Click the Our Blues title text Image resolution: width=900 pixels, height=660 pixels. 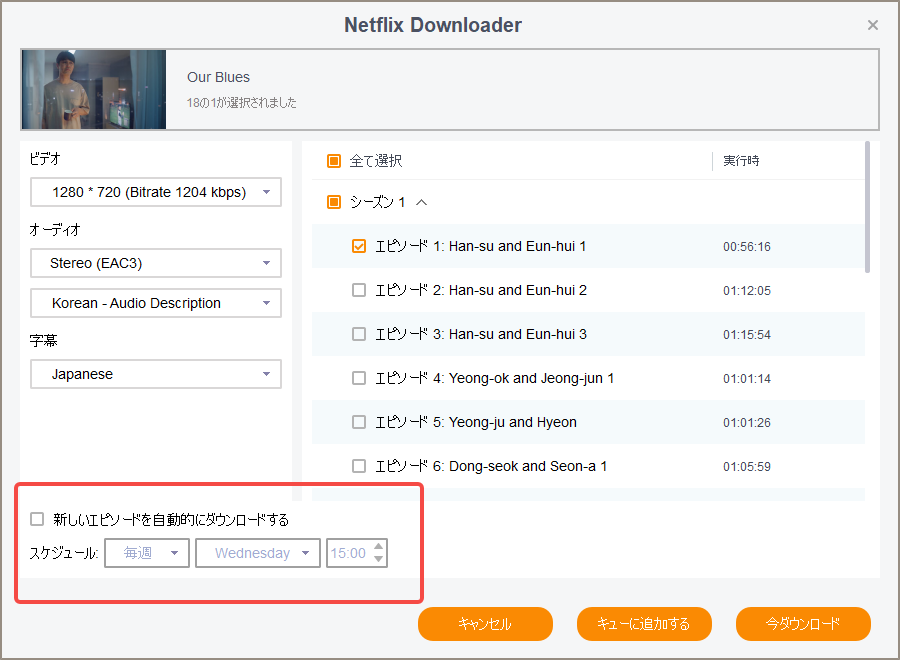coord(219,77)
